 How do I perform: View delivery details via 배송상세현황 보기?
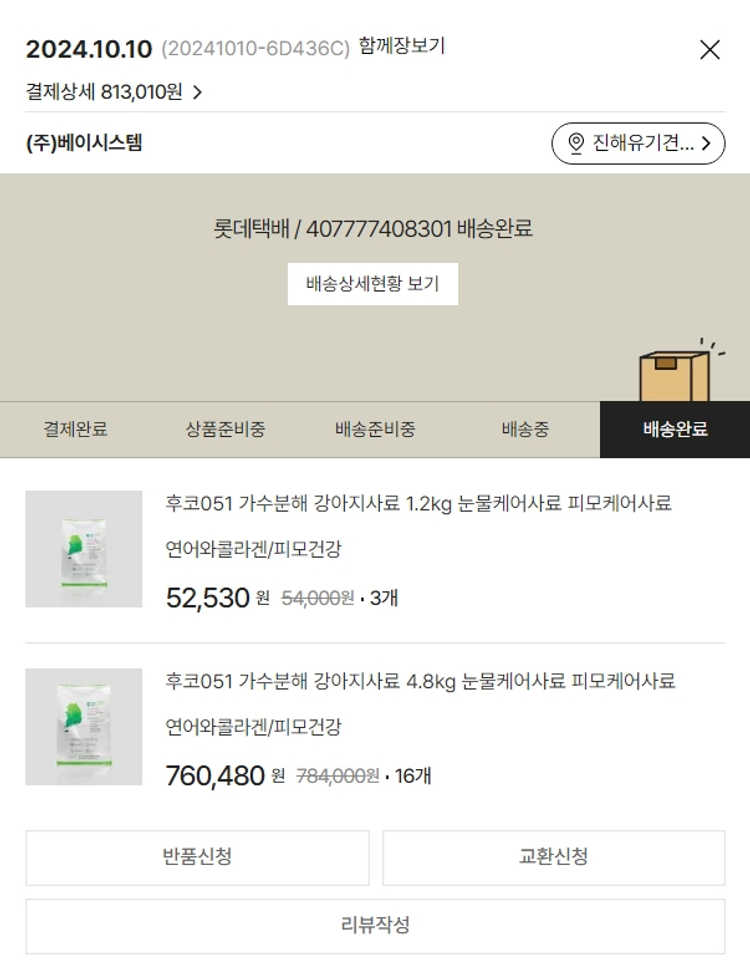pyautogui.click(x=372, y=284)
